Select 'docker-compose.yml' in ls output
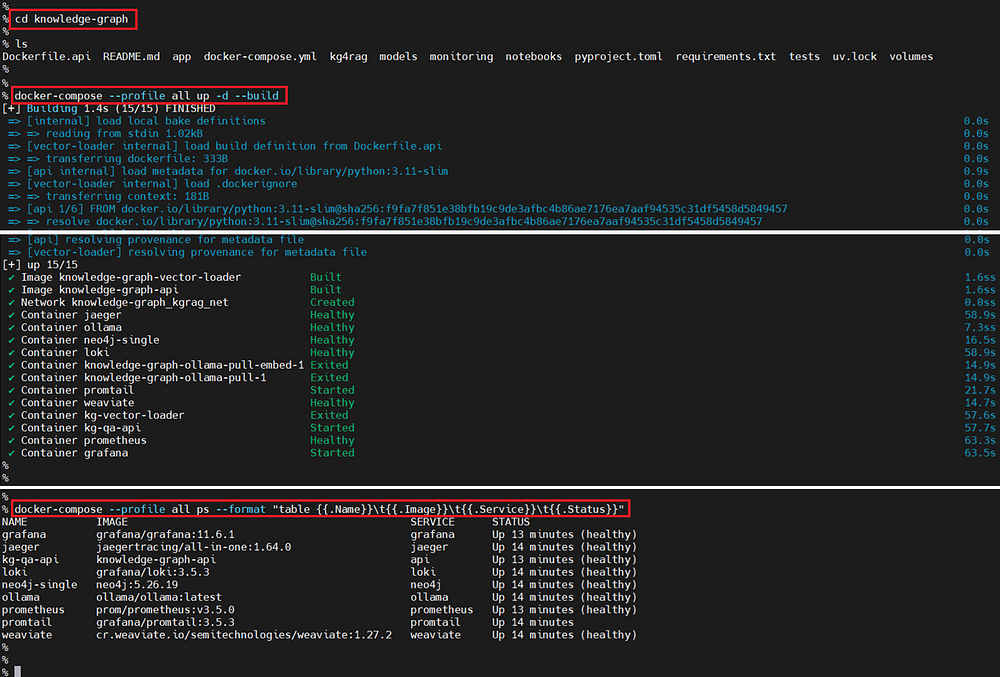Screen dimensions: 1000x677 point(260,57)
